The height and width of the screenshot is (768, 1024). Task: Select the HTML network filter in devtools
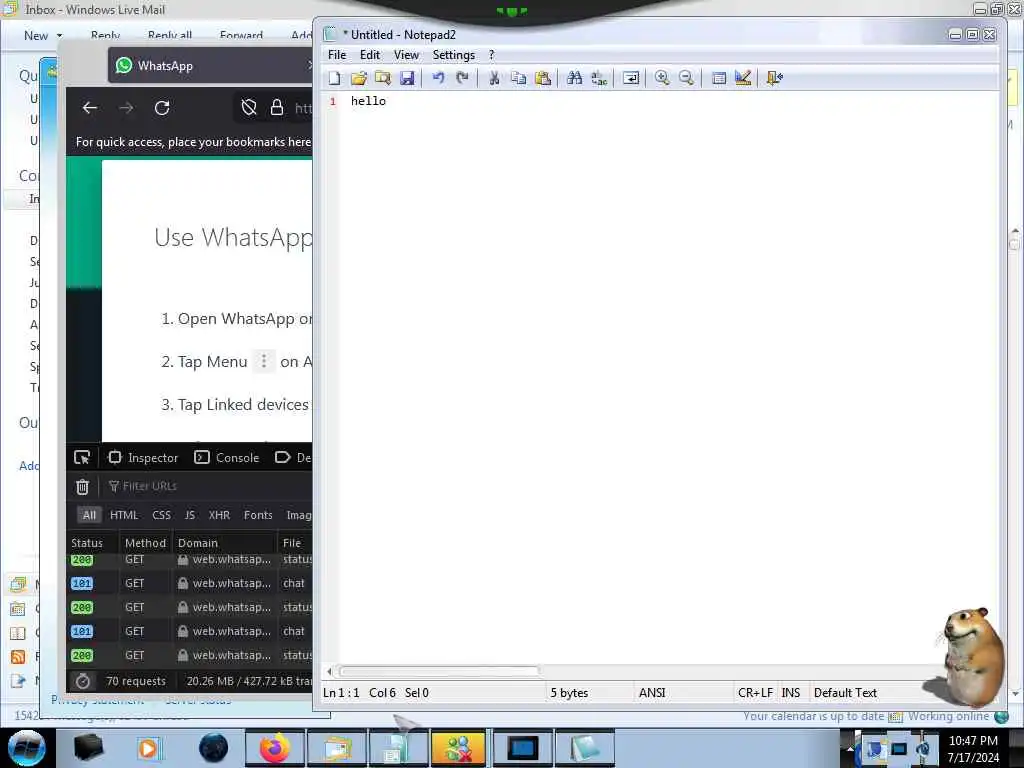124,515
